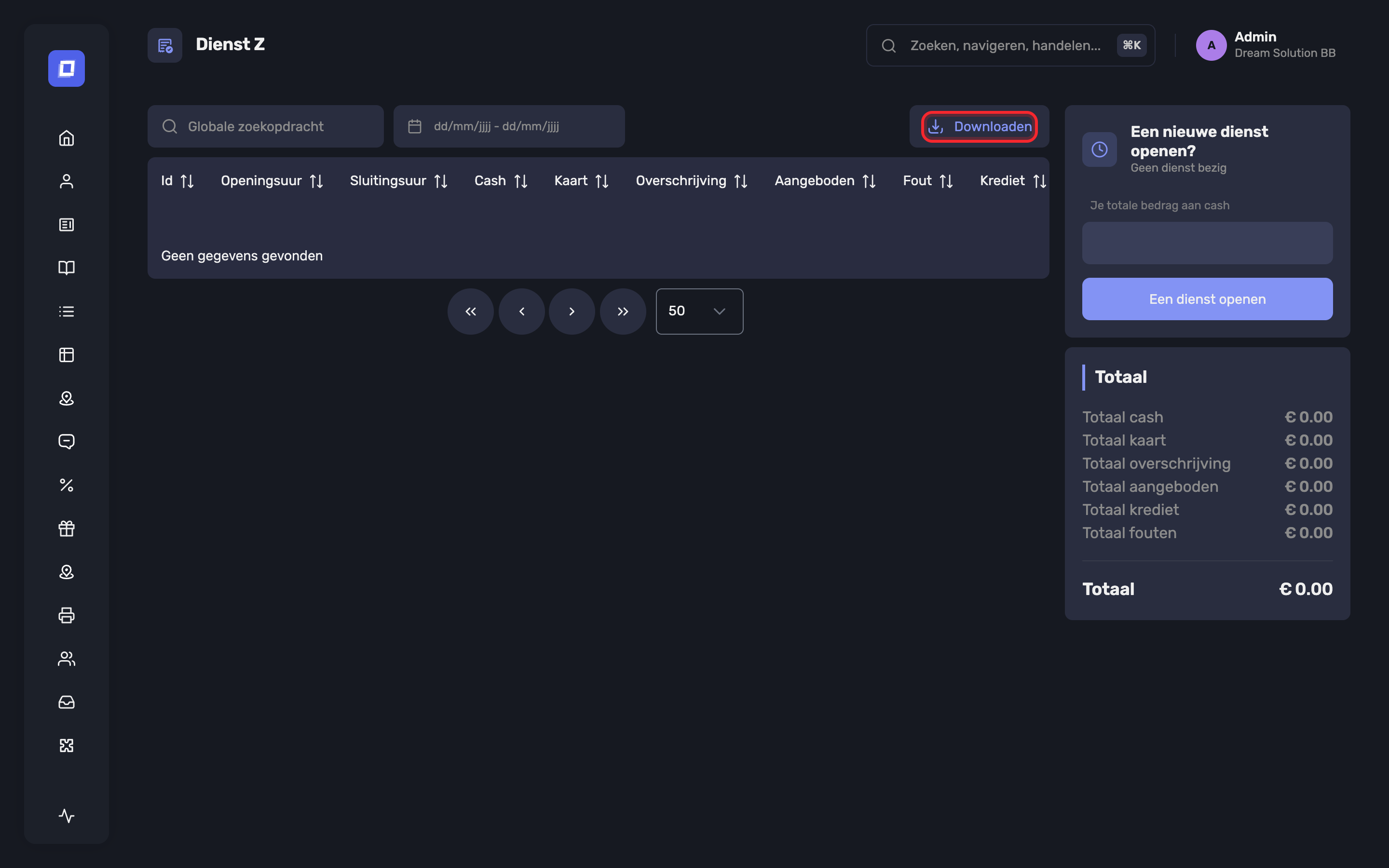1389x868 pixels.
Task: Click the total cash amount input field
Action: (1207, 243)
